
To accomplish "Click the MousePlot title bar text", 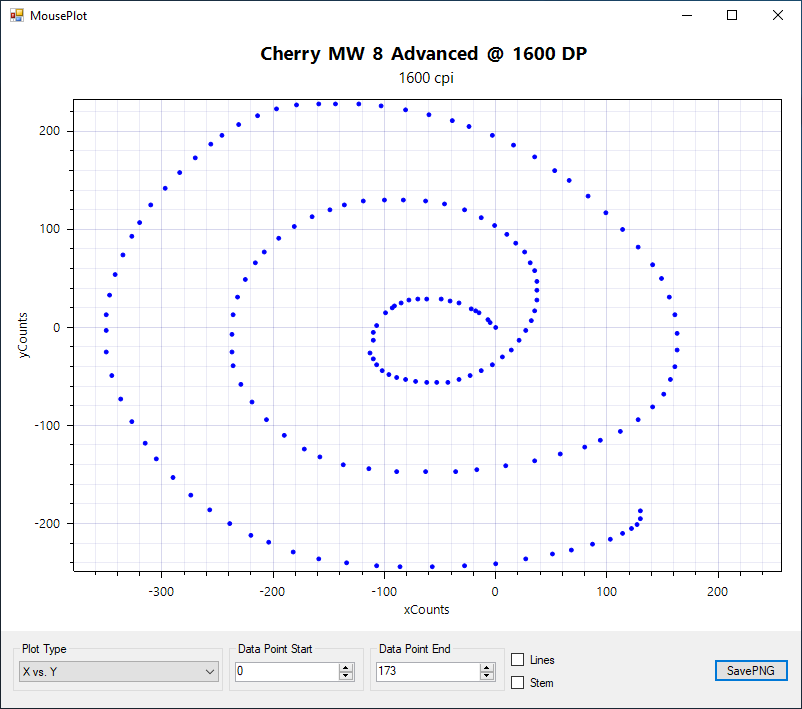I will pyautogui.click(x=58, y=16).
